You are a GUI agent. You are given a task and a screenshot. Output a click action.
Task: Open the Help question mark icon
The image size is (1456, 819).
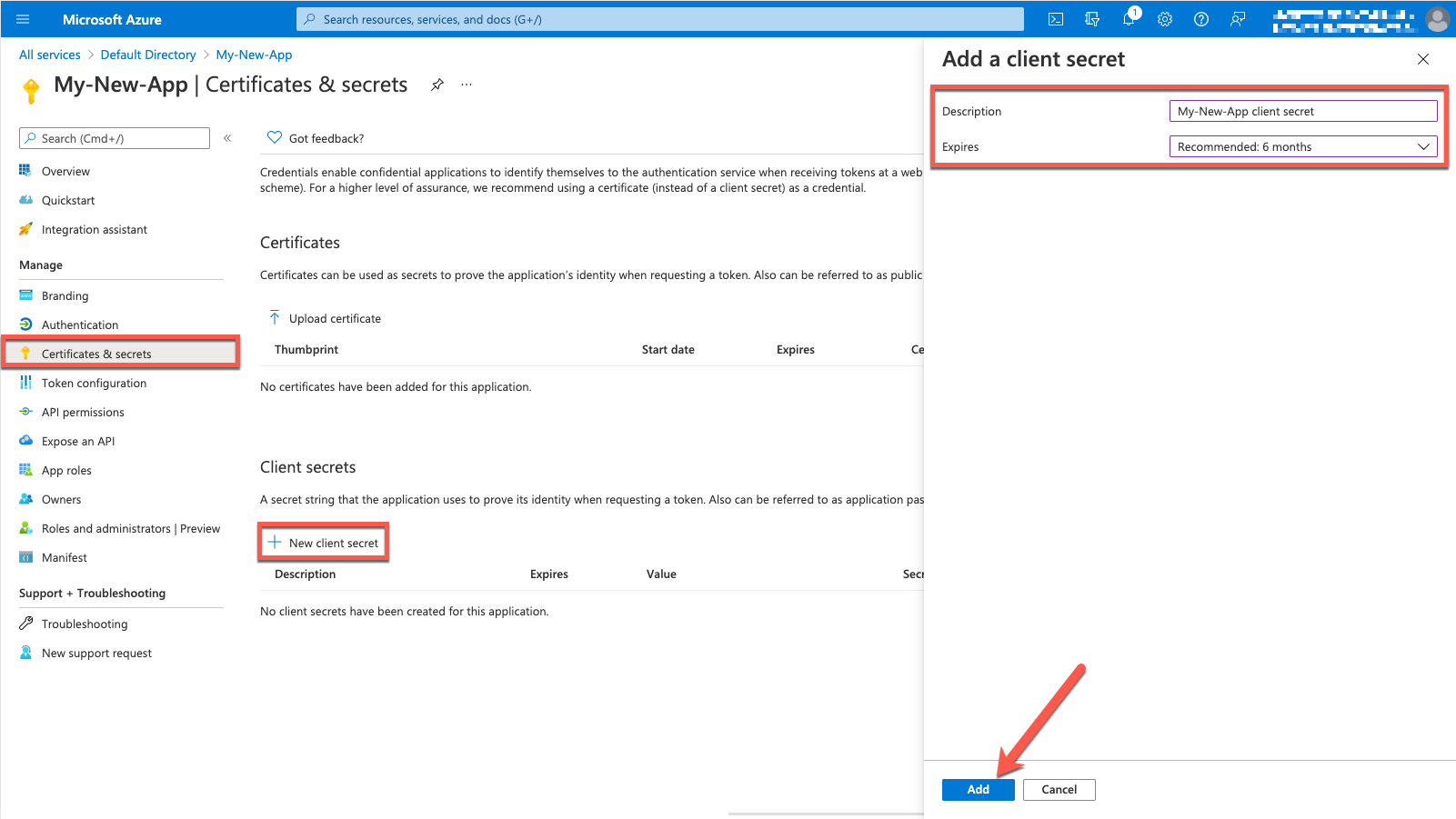coord(1201,19)
